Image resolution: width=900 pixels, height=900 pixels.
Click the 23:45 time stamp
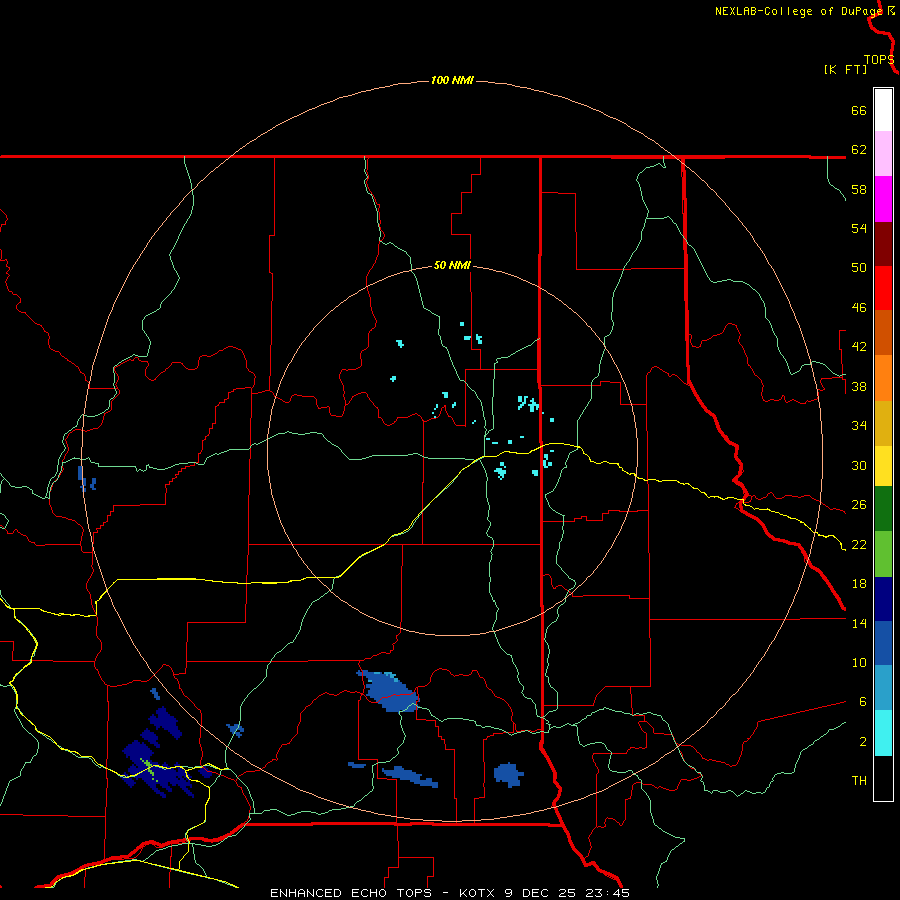pyautogui.click(x=608, y=893)
